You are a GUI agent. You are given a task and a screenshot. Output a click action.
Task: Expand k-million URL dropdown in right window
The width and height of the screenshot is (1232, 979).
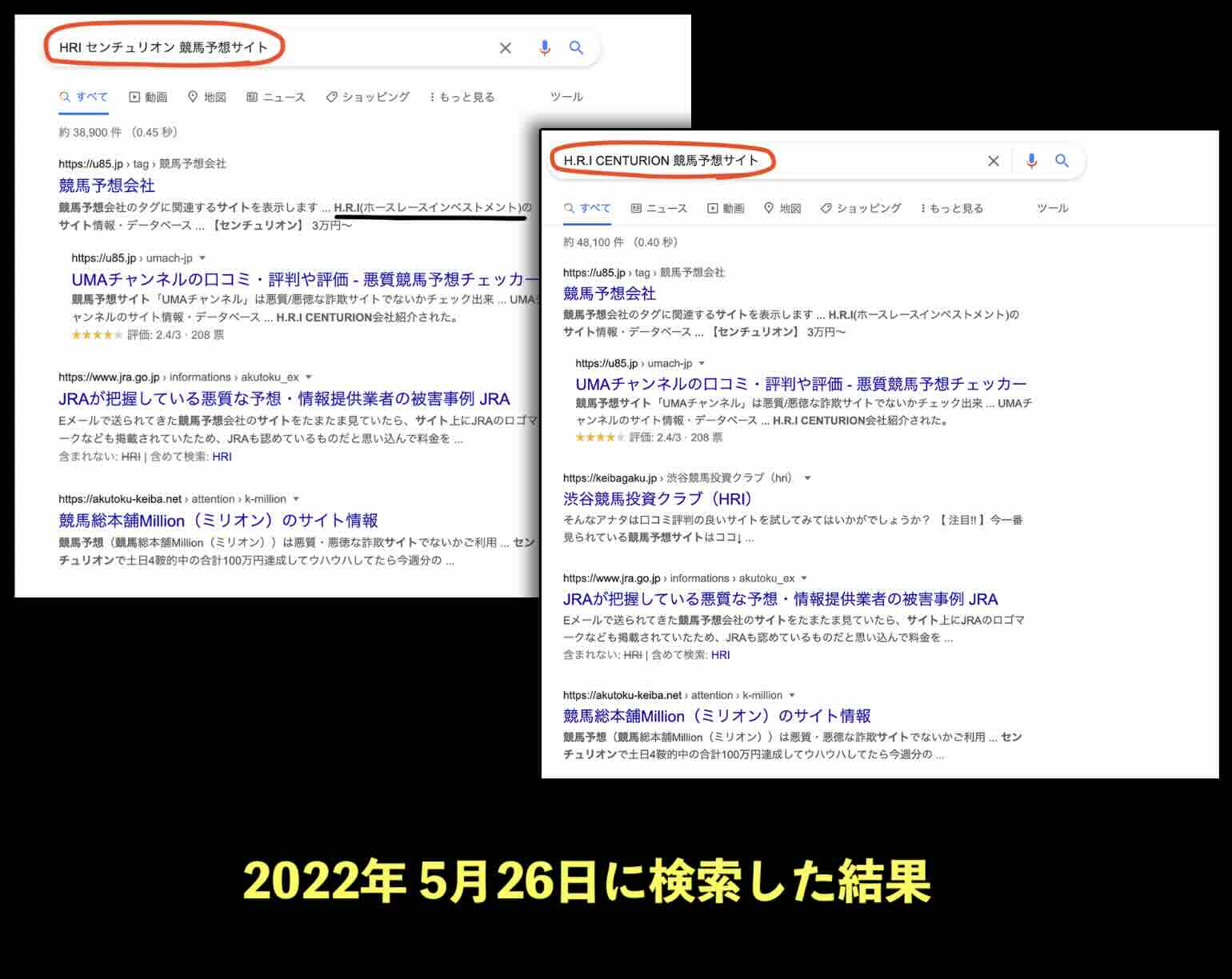[792, 696]
